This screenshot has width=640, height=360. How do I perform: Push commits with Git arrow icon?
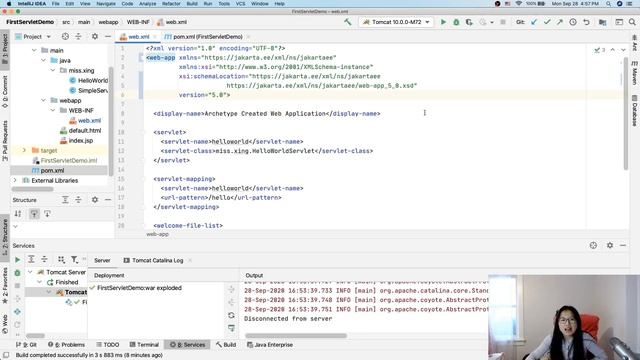click(x=560, y=22)
